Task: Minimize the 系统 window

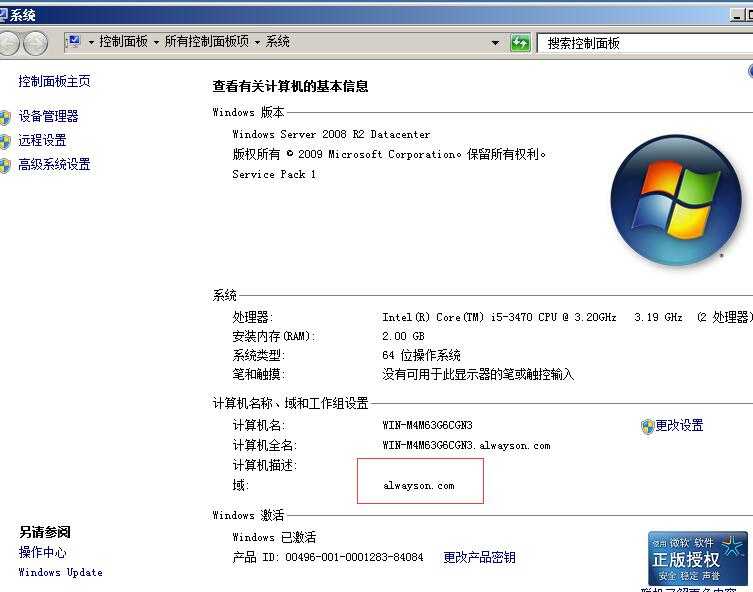Action: pyautogui.click(x=736, y=16)
